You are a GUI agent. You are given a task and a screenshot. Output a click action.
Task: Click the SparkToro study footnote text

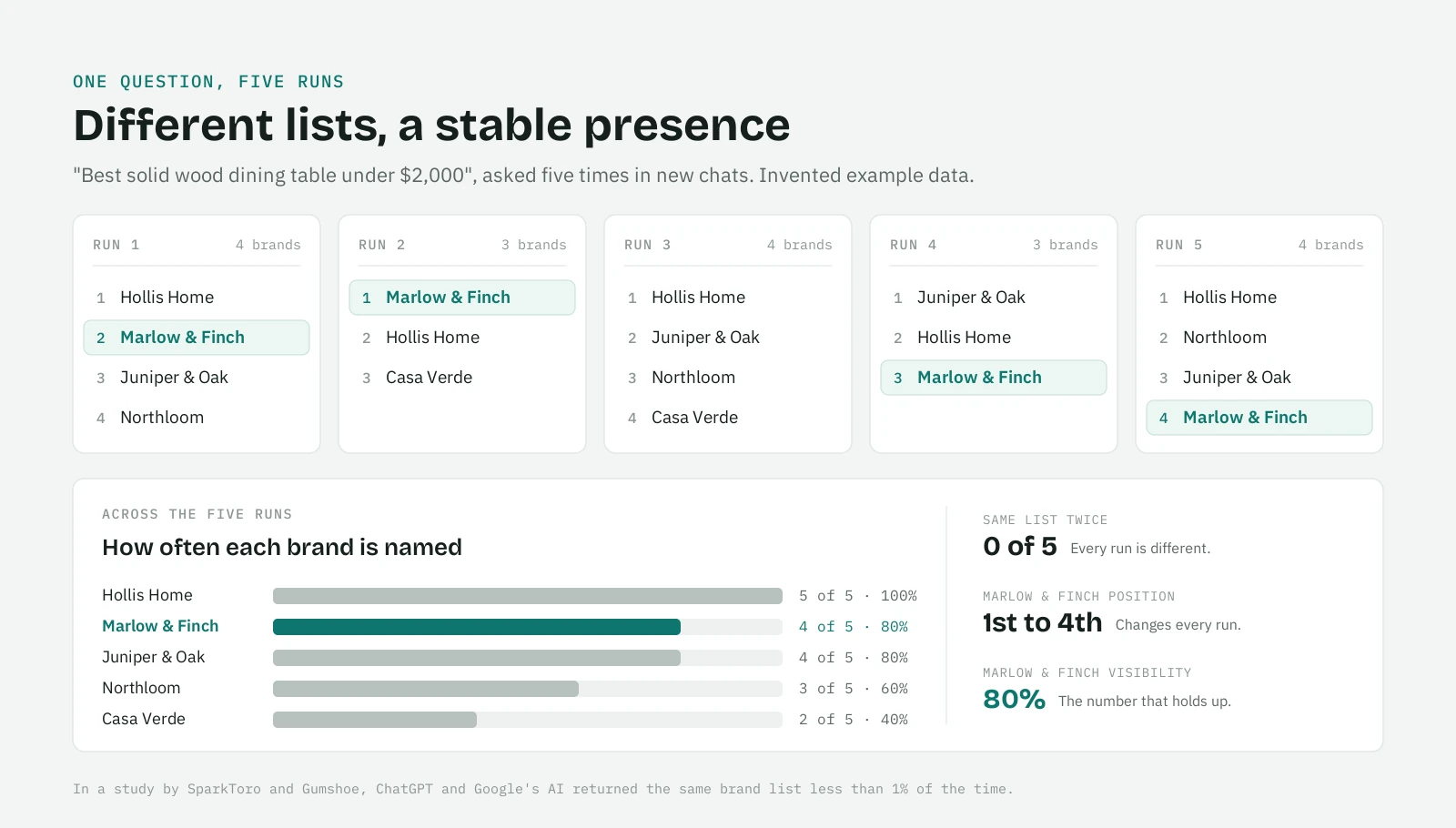(542, 789)
